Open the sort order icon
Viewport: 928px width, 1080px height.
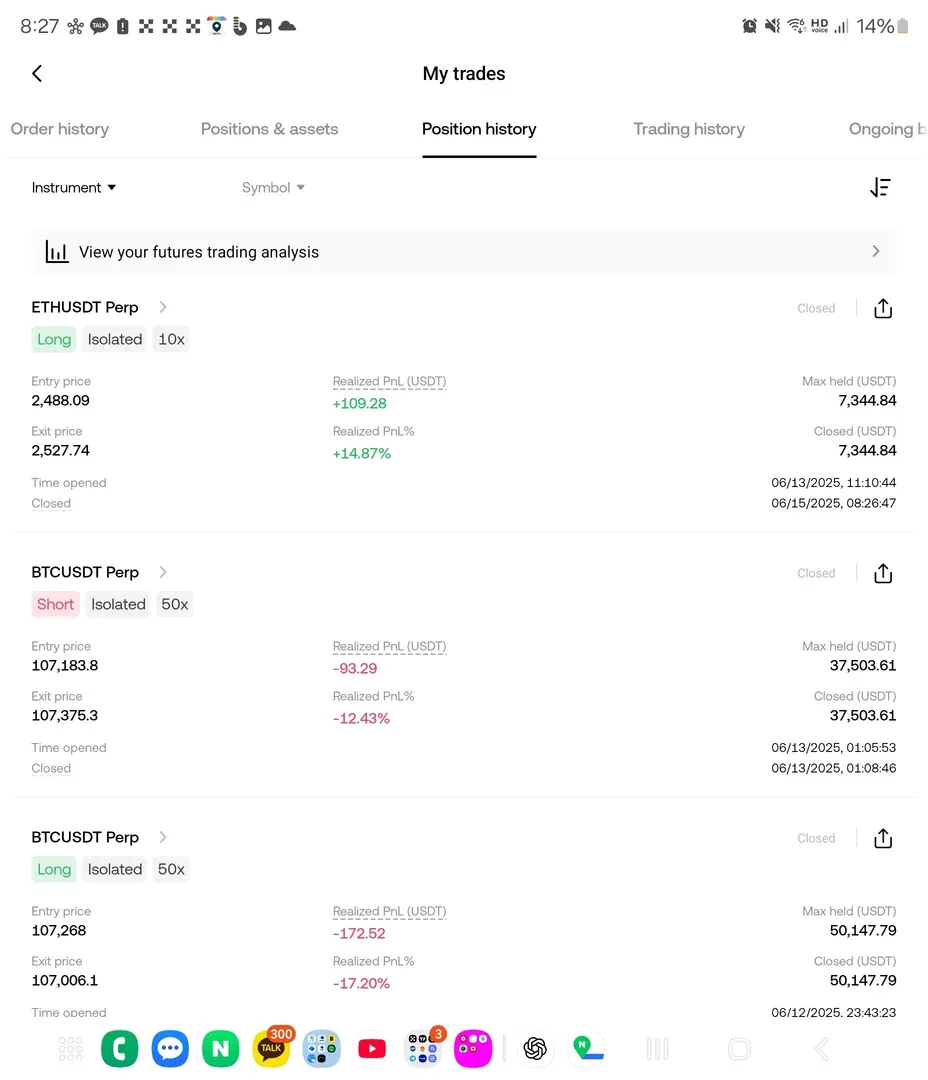[880, 187]
